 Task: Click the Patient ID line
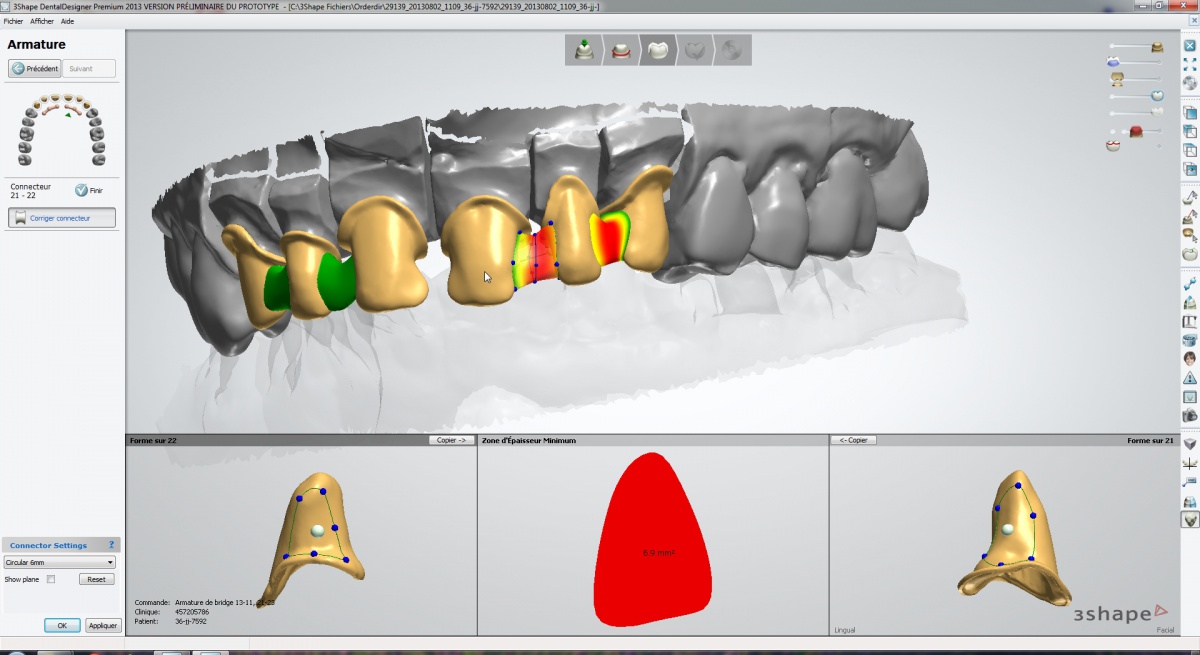[x=171, y=621]
